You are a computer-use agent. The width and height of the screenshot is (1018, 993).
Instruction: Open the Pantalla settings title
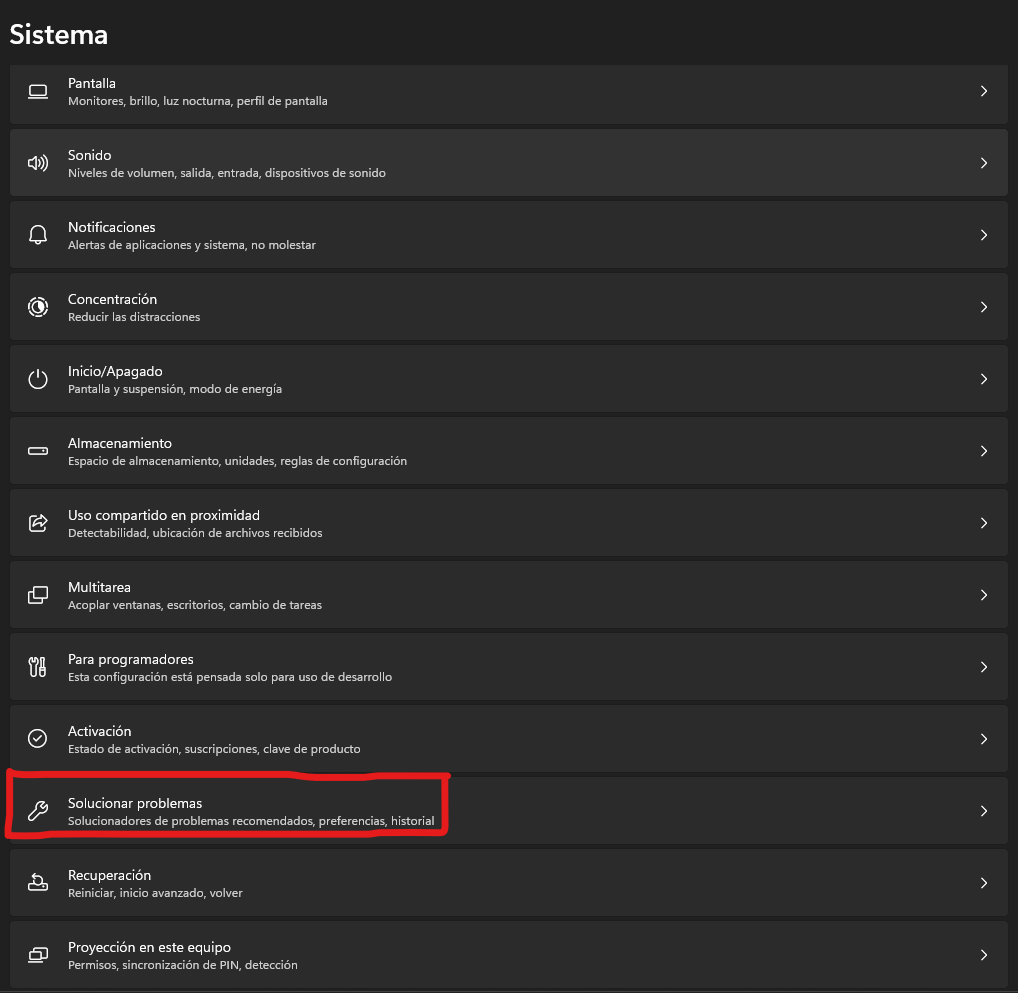tap(92, 83)
